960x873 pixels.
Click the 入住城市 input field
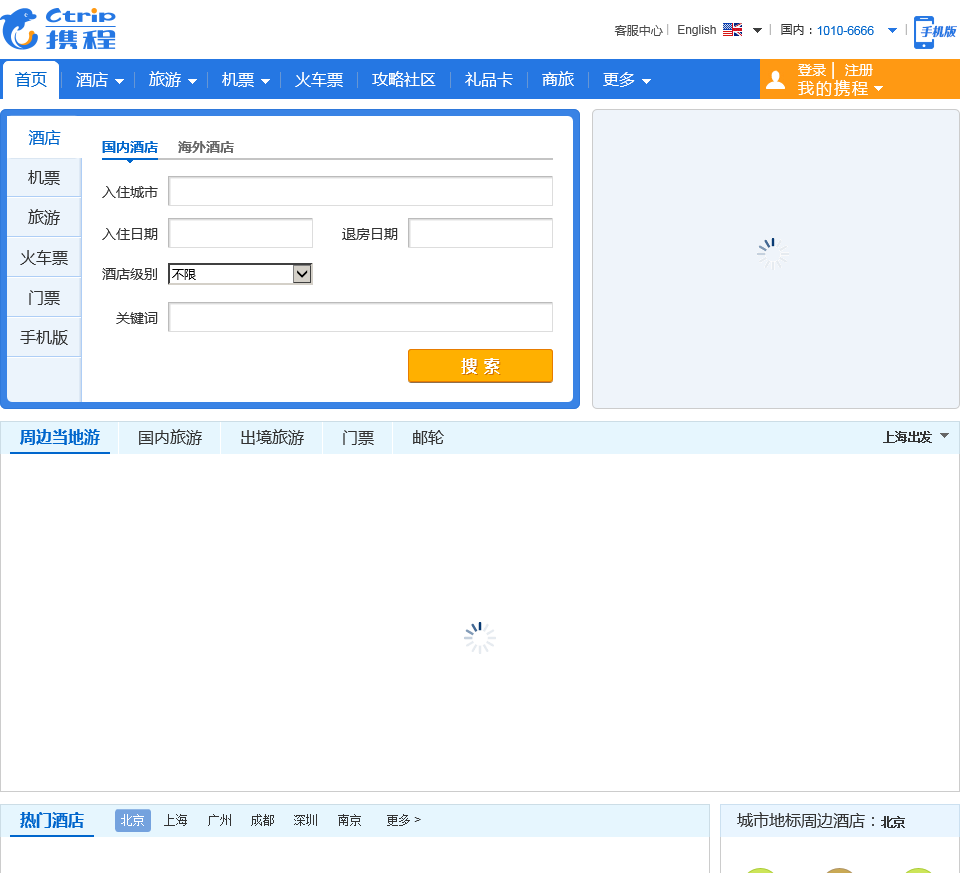(361, 191)
